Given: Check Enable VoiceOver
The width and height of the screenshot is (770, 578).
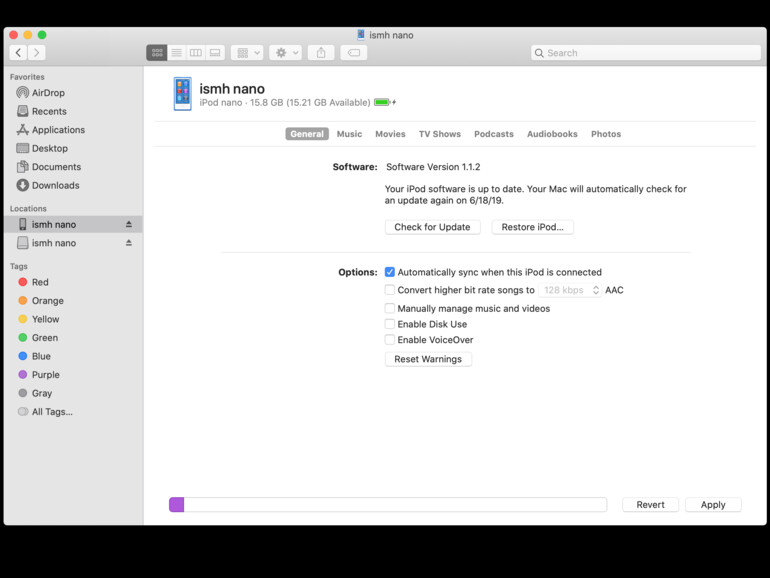Looking at the screenshot, I should [389, 340].
